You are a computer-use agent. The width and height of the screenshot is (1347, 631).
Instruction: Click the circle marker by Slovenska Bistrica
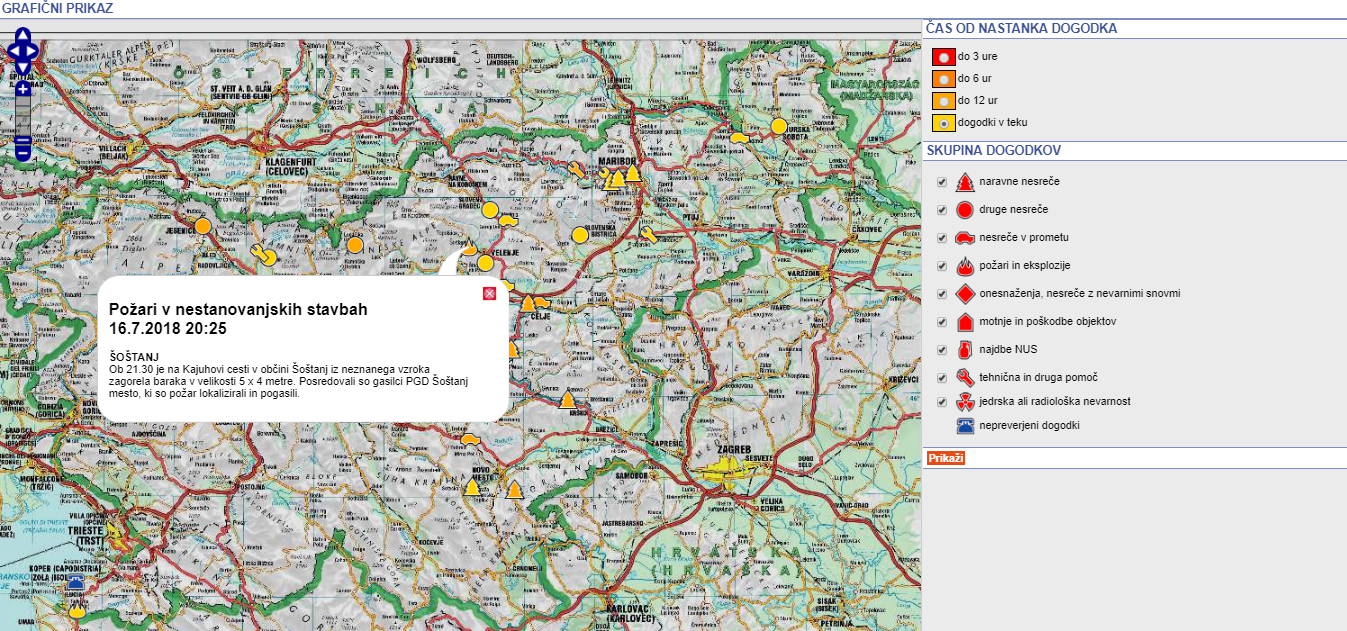(580, 235)
